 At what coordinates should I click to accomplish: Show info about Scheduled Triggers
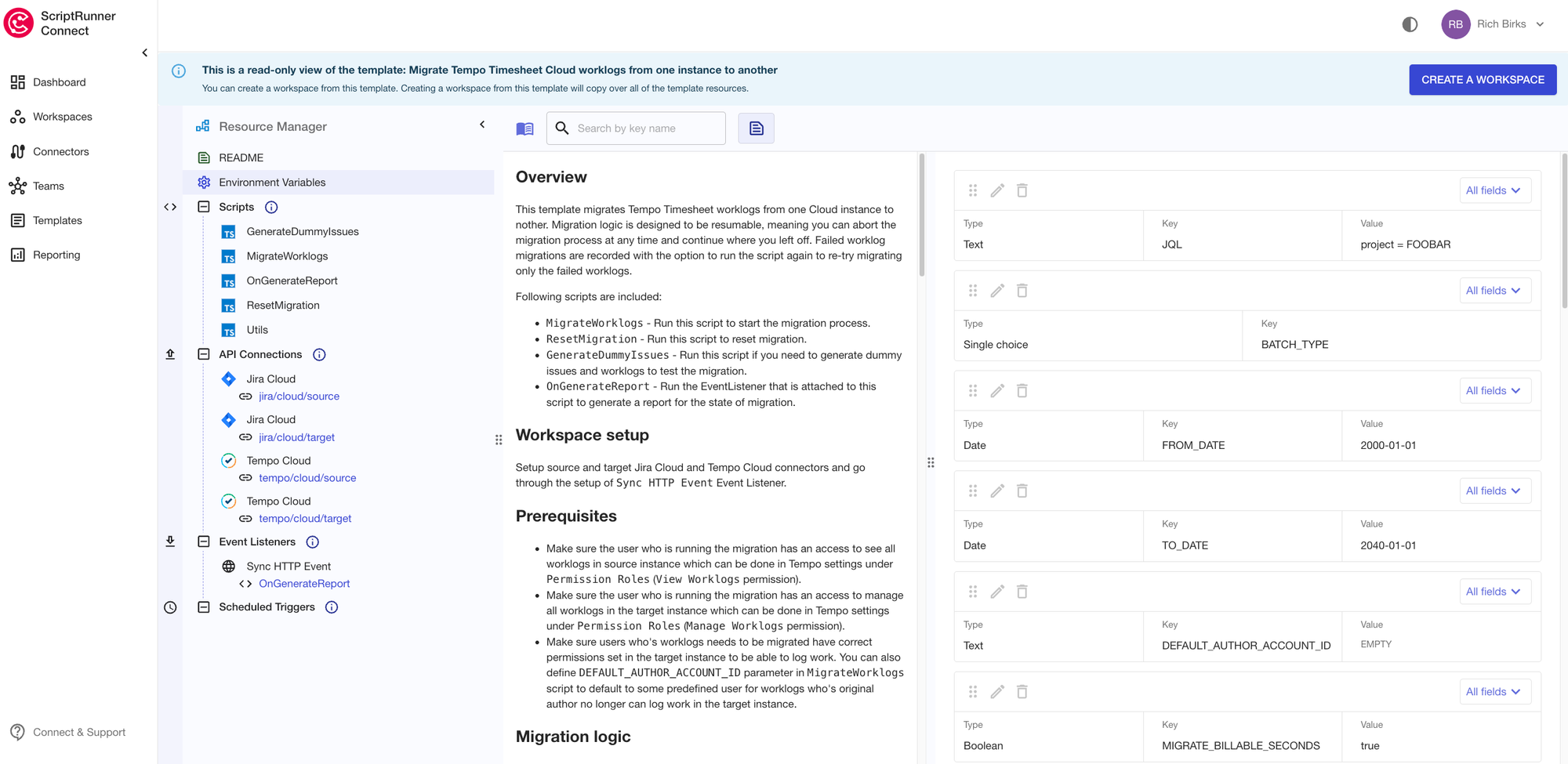[332, 607]
